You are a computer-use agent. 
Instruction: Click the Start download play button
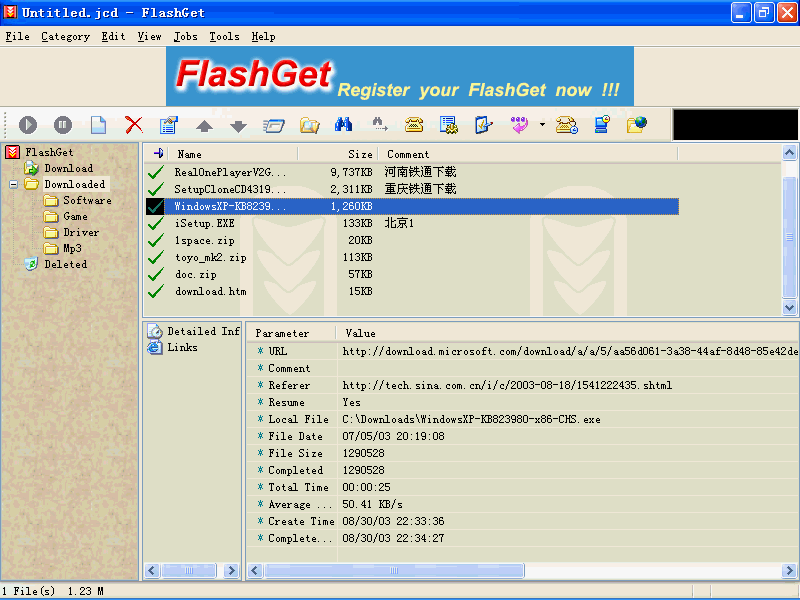28,125
